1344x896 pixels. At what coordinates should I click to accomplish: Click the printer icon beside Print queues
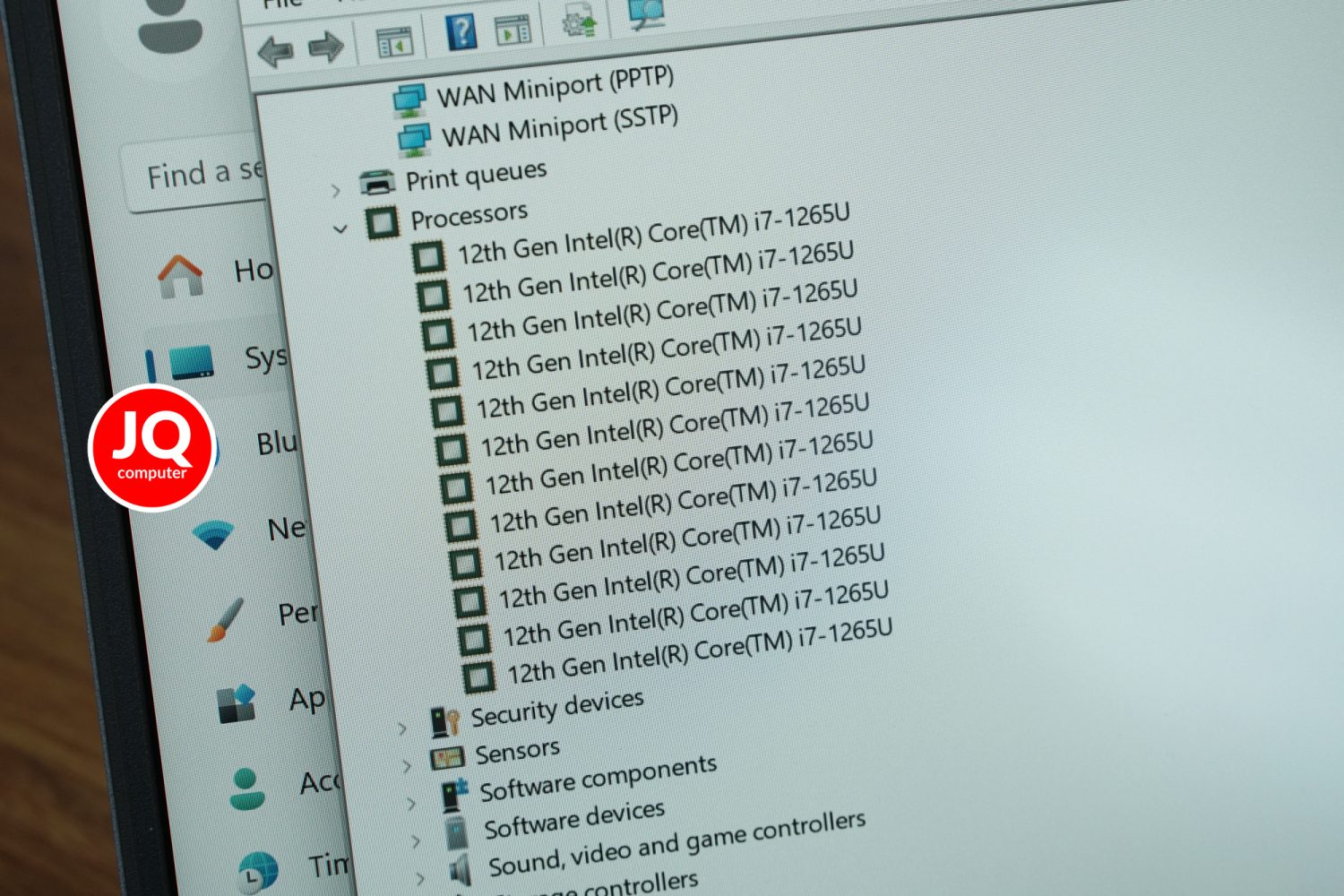tap(377, 184)
